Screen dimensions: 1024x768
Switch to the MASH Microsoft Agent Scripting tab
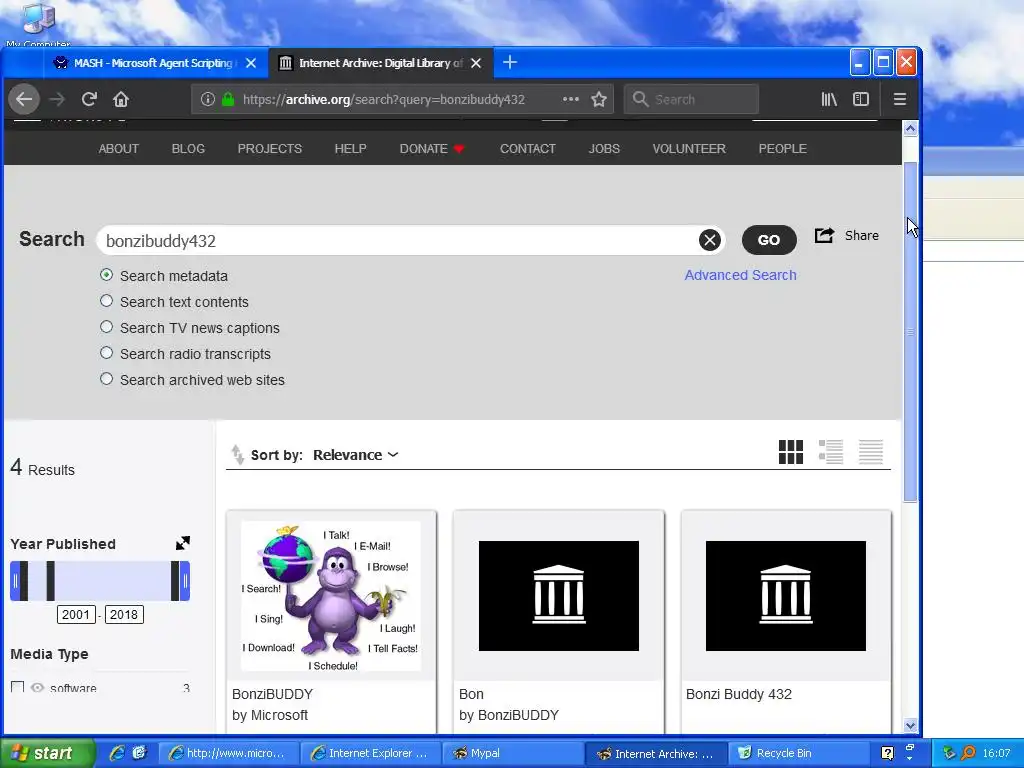pyautogui.click(x=153, y=63)
